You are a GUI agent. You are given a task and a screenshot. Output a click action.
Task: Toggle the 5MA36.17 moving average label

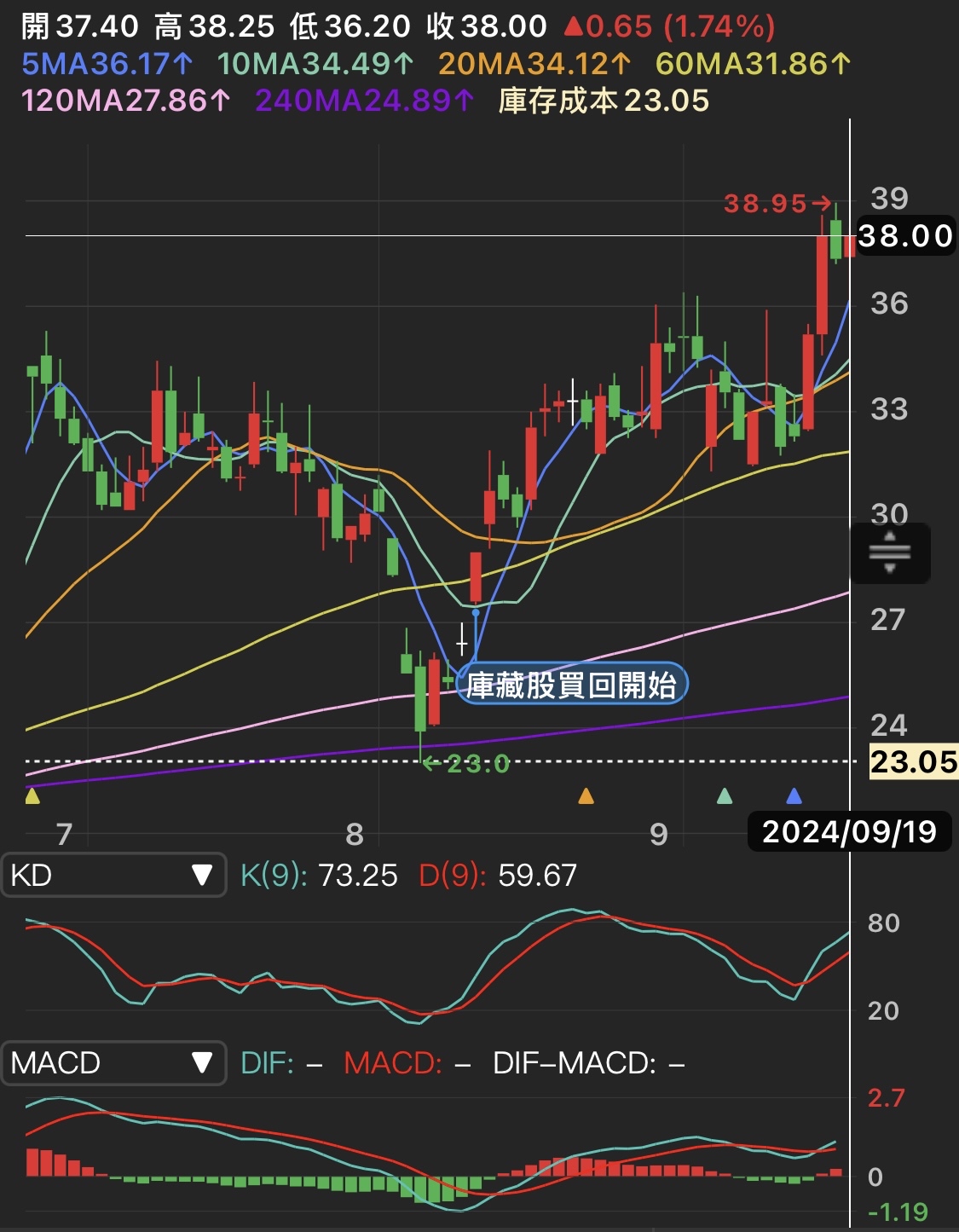pyautogui.click(x=107, y=64)
